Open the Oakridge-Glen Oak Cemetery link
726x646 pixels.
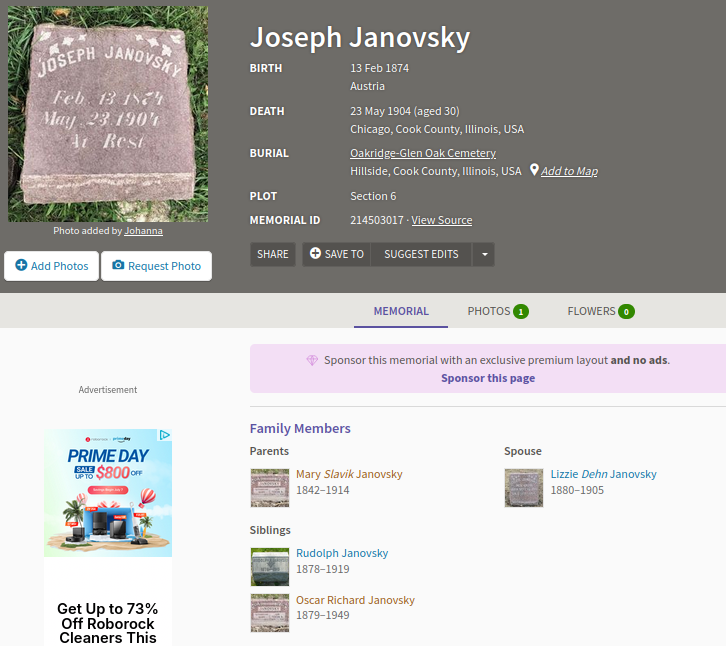click(422, 153)
